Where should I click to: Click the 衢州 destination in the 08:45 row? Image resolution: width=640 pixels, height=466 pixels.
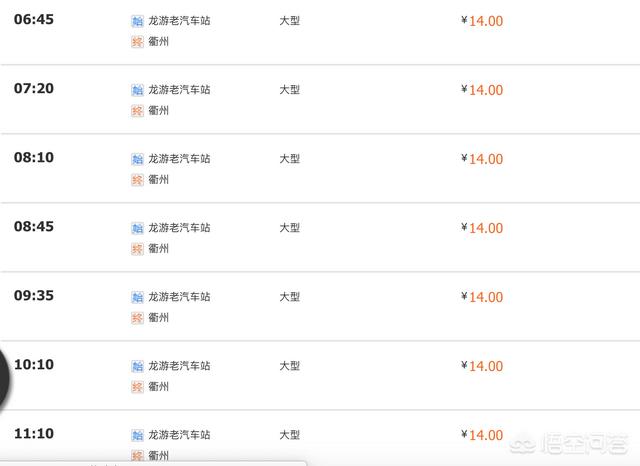tap(158, 249)
